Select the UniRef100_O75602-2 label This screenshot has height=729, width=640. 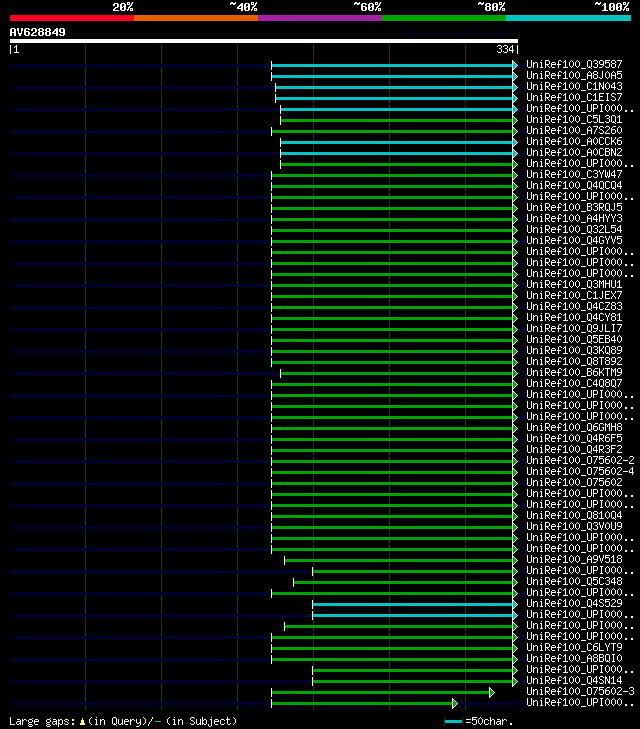[580, 460]
